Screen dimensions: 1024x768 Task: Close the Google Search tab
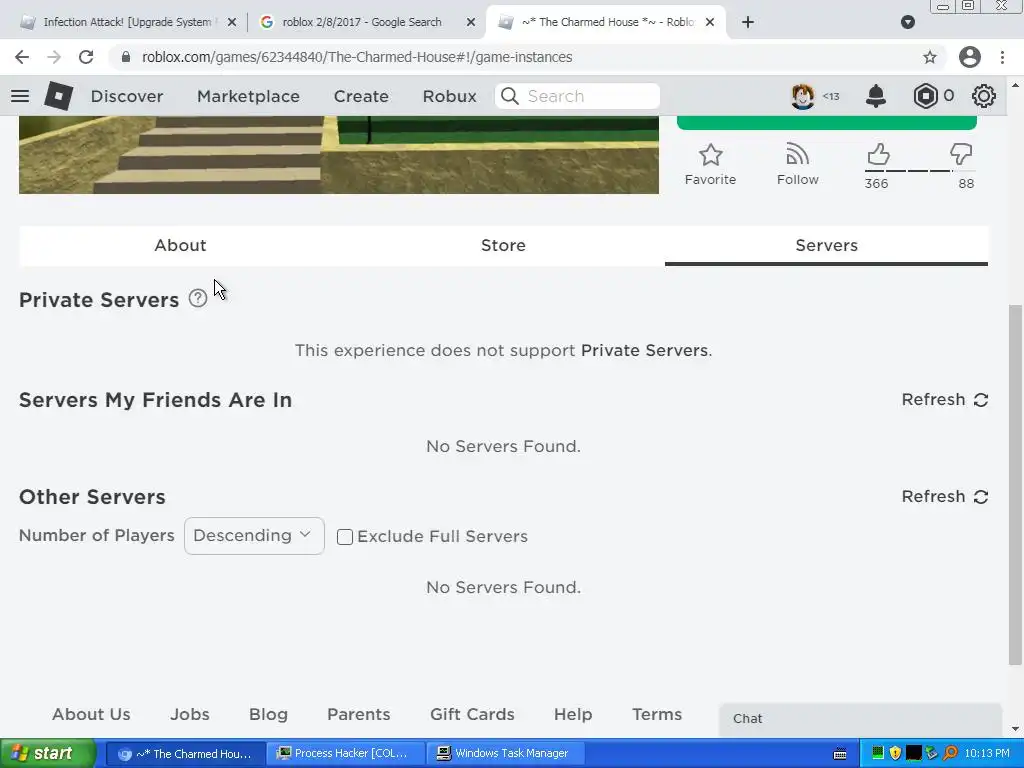pyautogui.click(x=471, y=22)
